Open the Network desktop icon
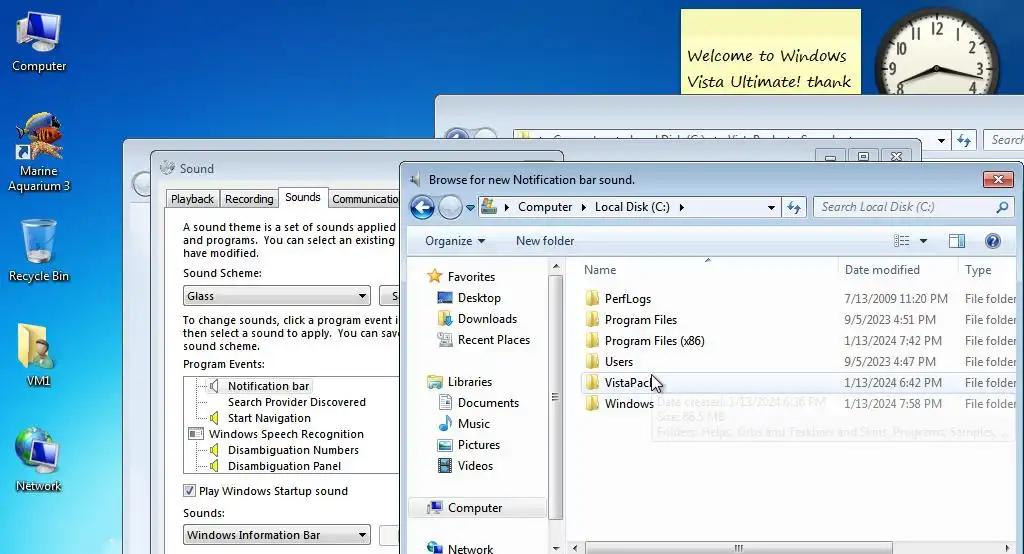1024x554 pixels. coord(38,460)
